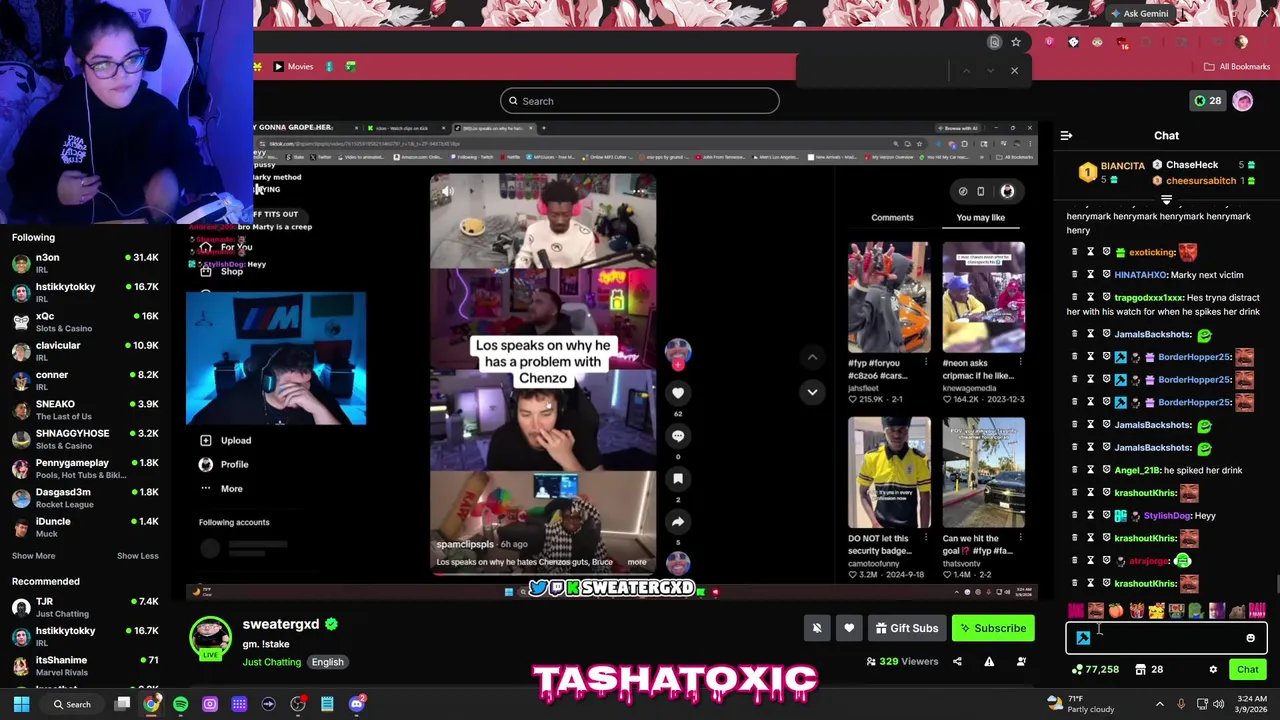Go to previous TikTok video up arrow

tap(812, 357)
